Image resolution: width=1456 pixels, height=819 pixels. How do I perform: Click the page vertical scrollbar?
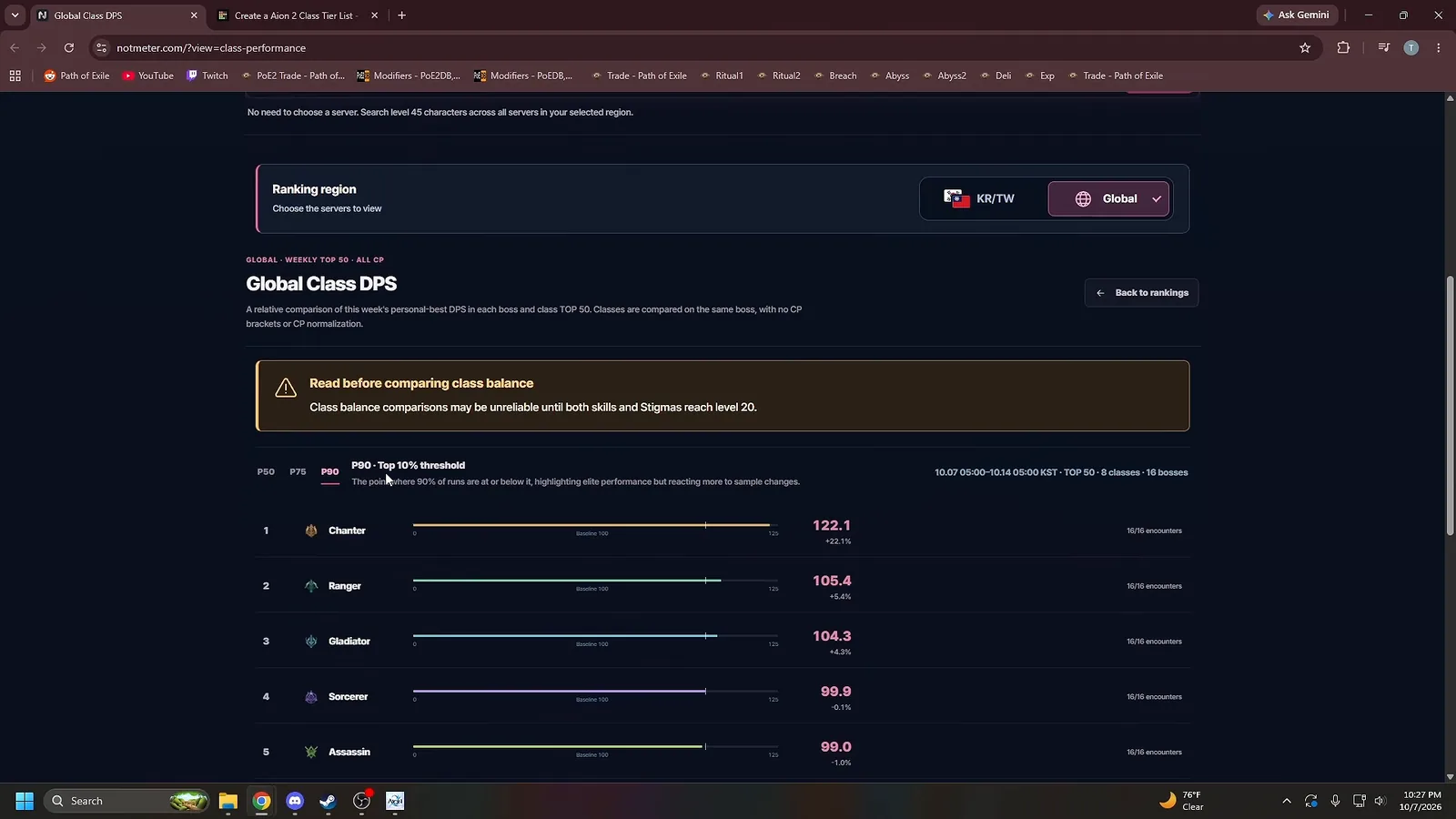click(1450, 405)
